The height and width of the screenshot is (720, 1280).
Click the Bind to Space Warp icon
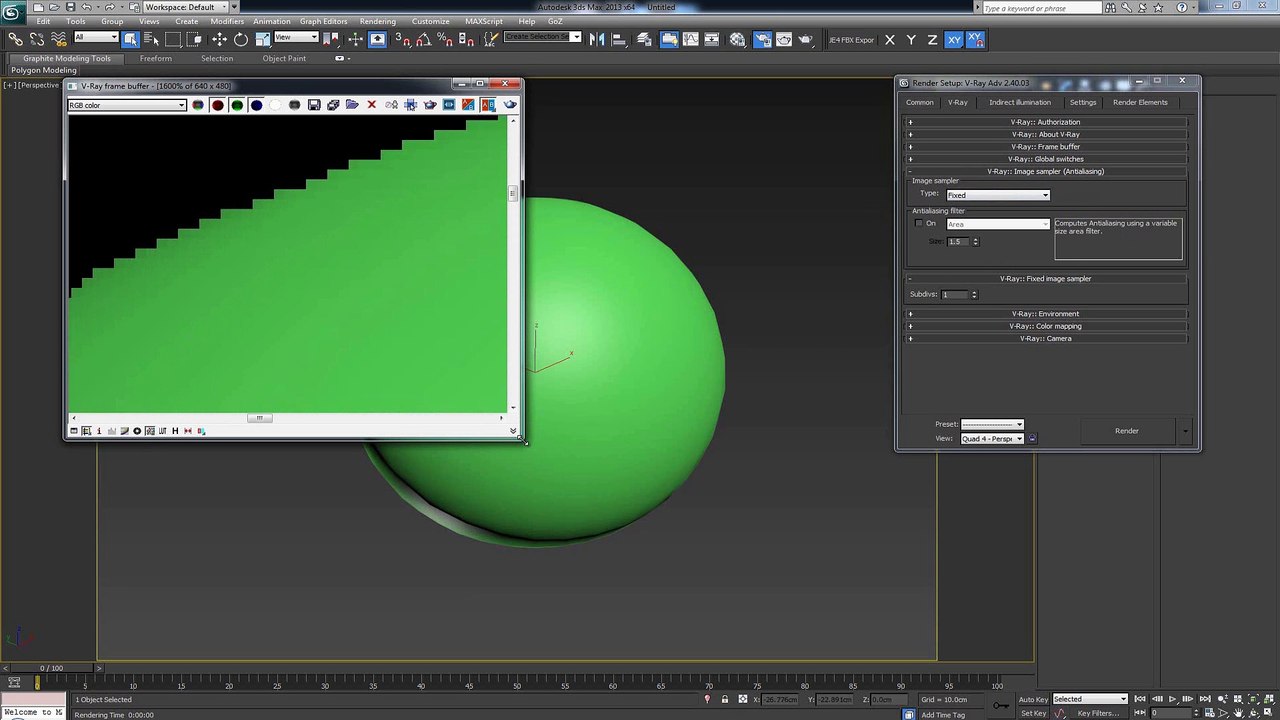point(58,39)
